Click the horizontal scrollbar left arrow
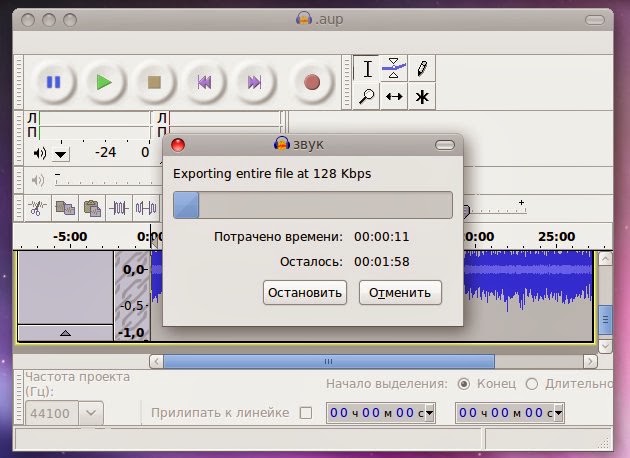630x458 pixels. click(156, 362)
